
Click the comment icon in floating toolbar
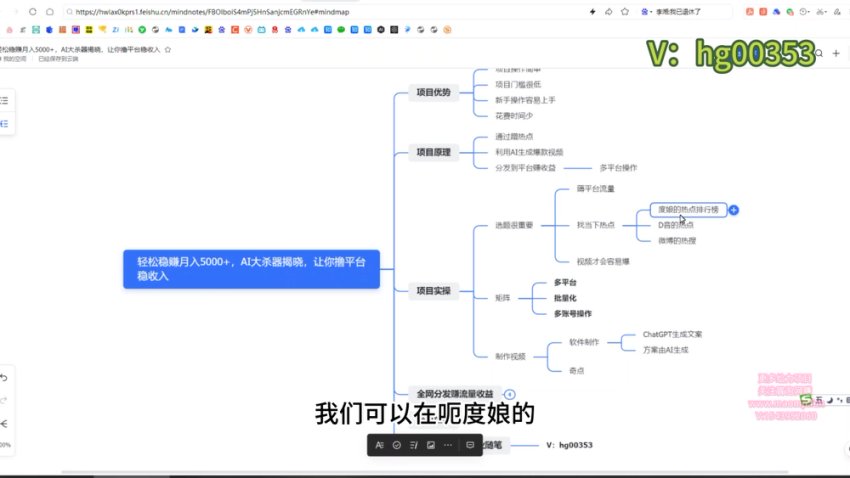(471, 444)
